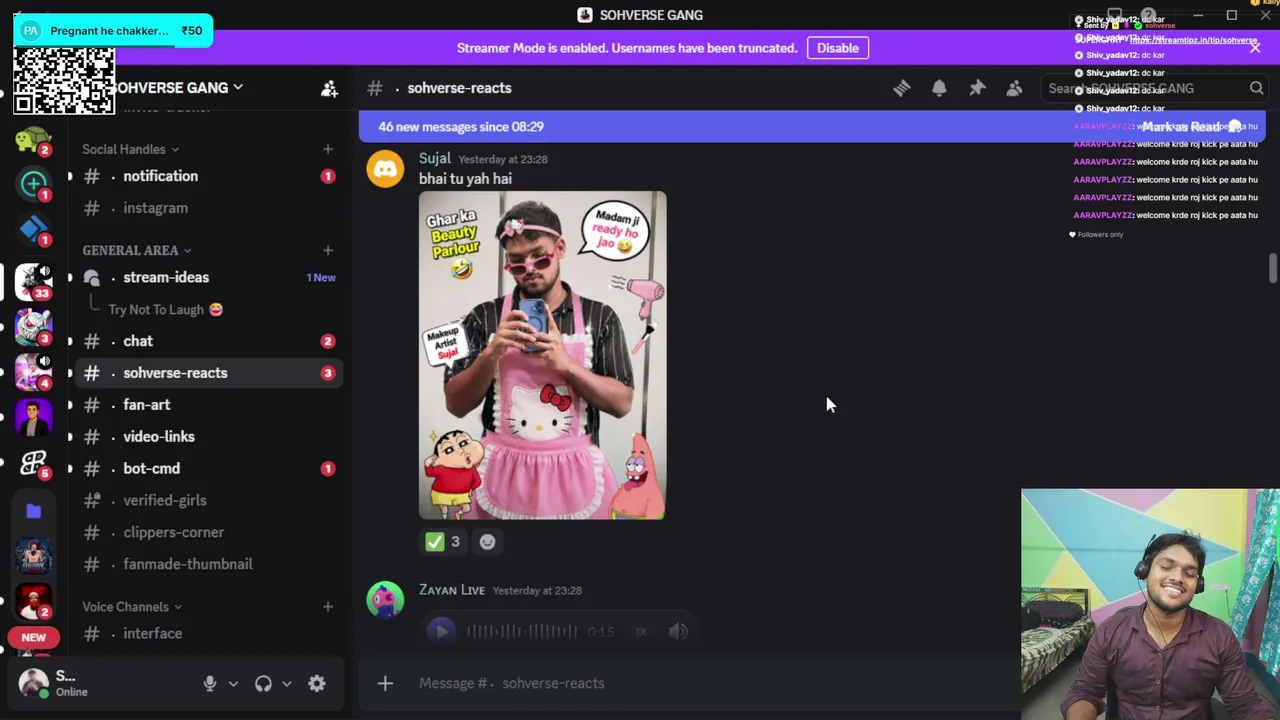Screen dimensions: 1280x720
Task: Play Zayan Live's voice message
Action: point(441,631)
